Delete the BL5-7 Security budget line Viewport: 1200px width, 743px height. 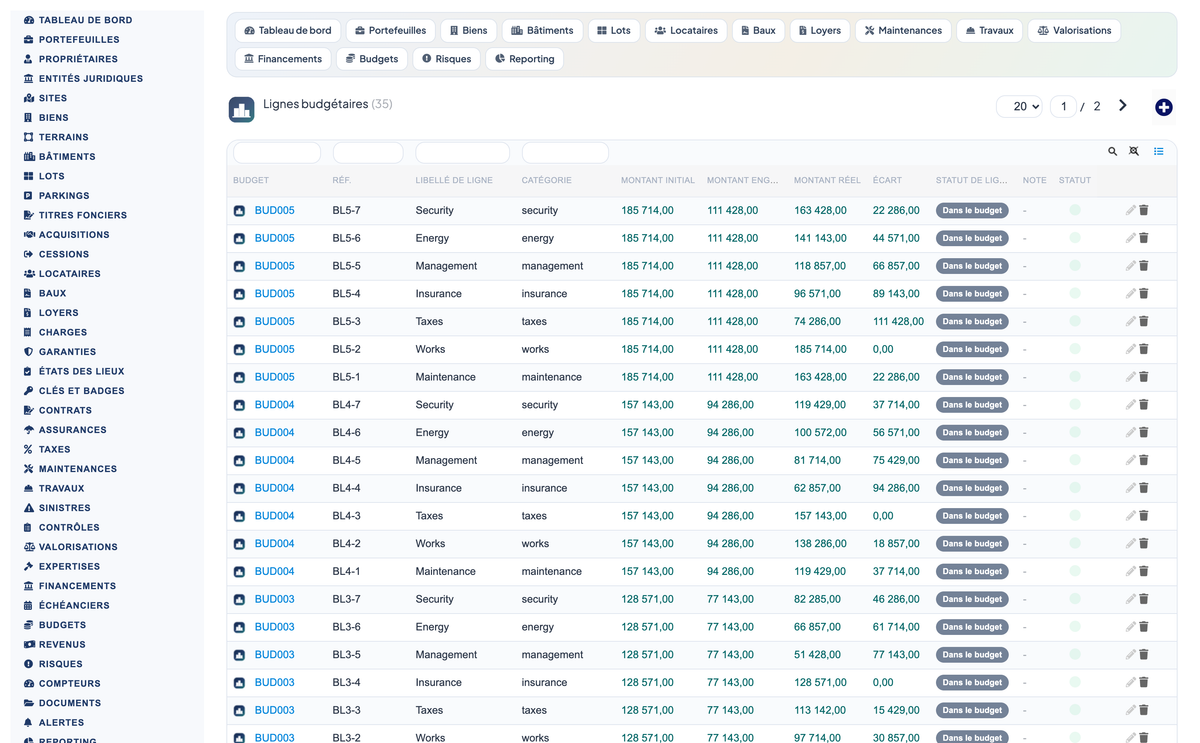point(1144,210)
